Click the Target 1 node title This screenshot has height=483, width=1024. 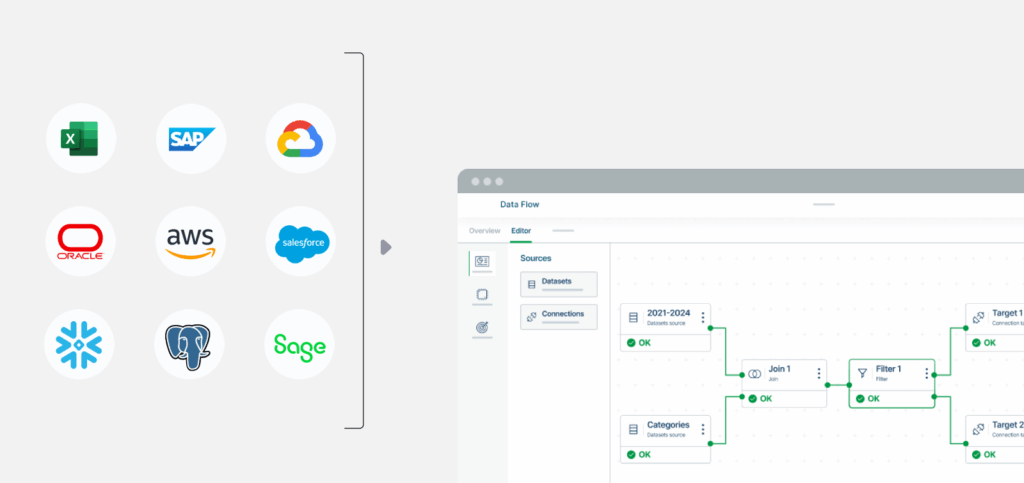(1008, 313)
